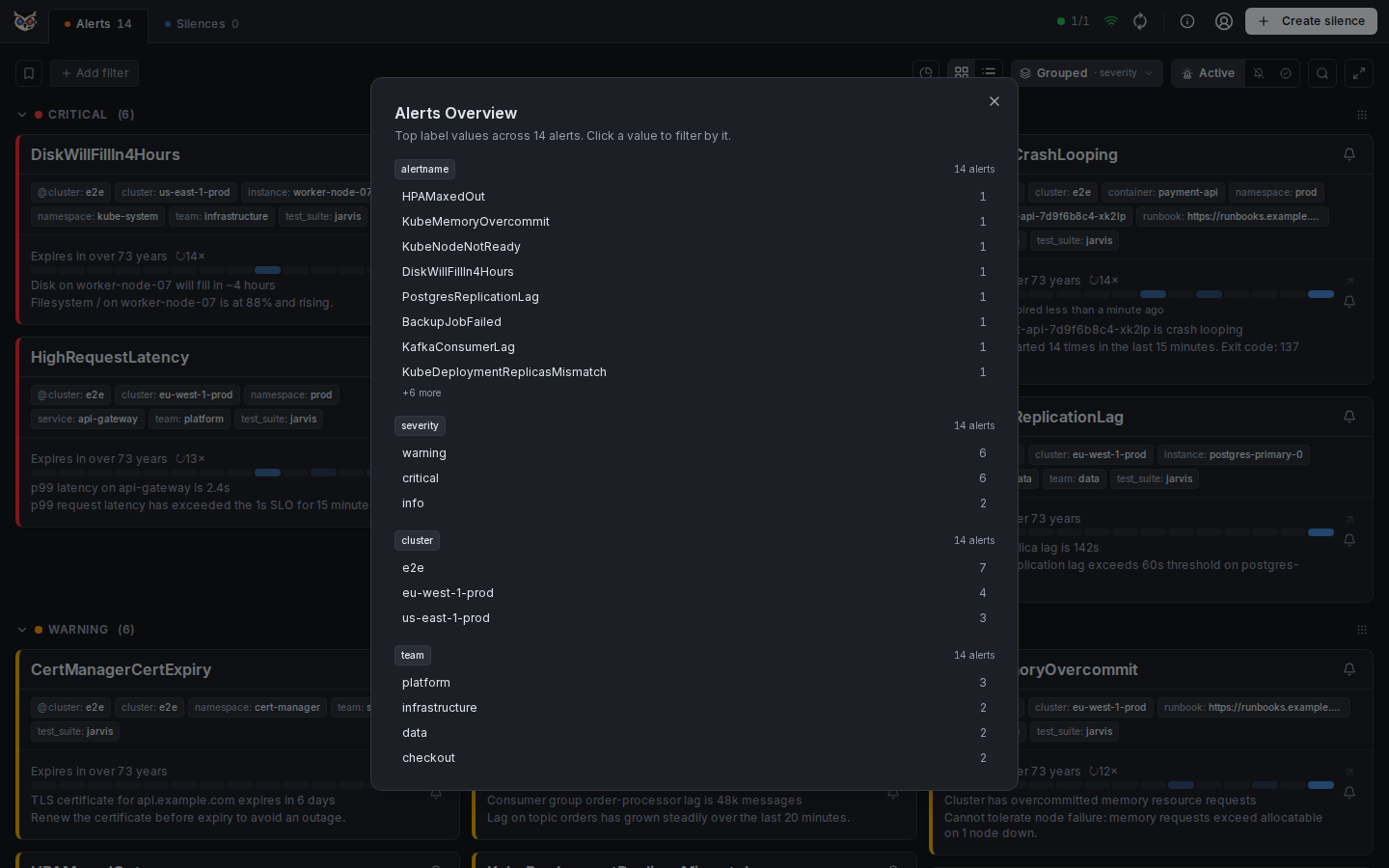Click the alertname label chip in the overview
This screenshot has width=1389, height=868.
[x=424, y=169]
